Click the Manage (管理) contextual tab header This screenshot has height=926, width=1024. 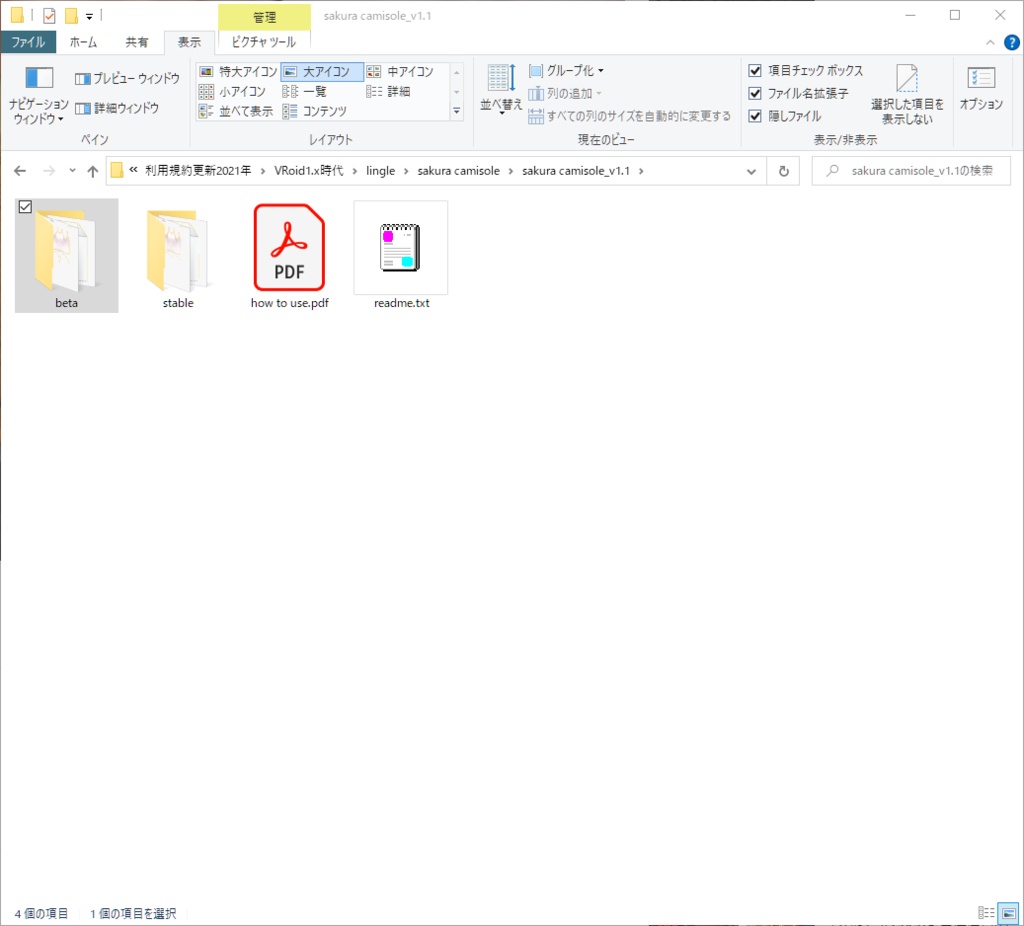264,18
